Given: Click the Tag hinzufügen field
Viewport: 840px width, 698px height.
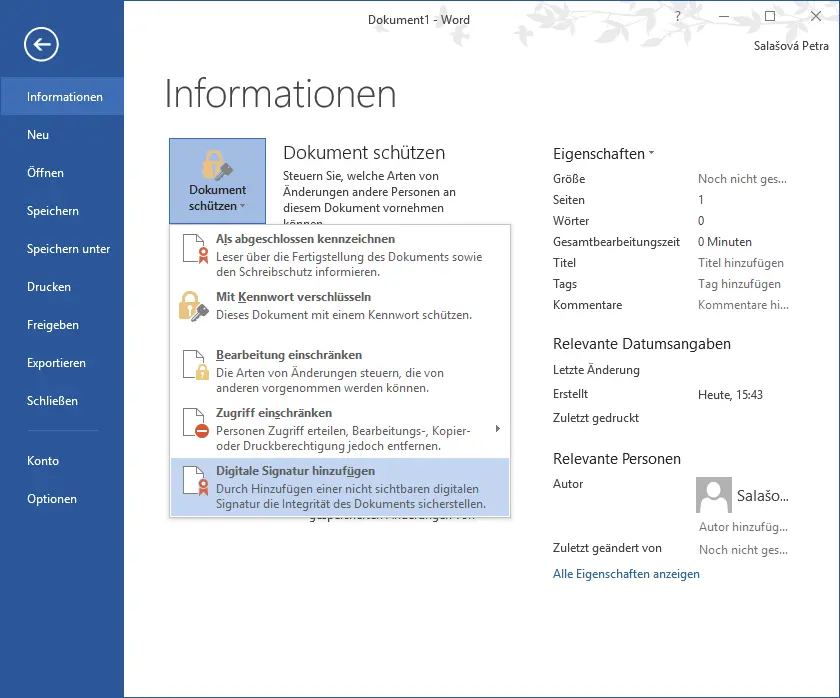Looking at the screenshot, I should (739, 284).
